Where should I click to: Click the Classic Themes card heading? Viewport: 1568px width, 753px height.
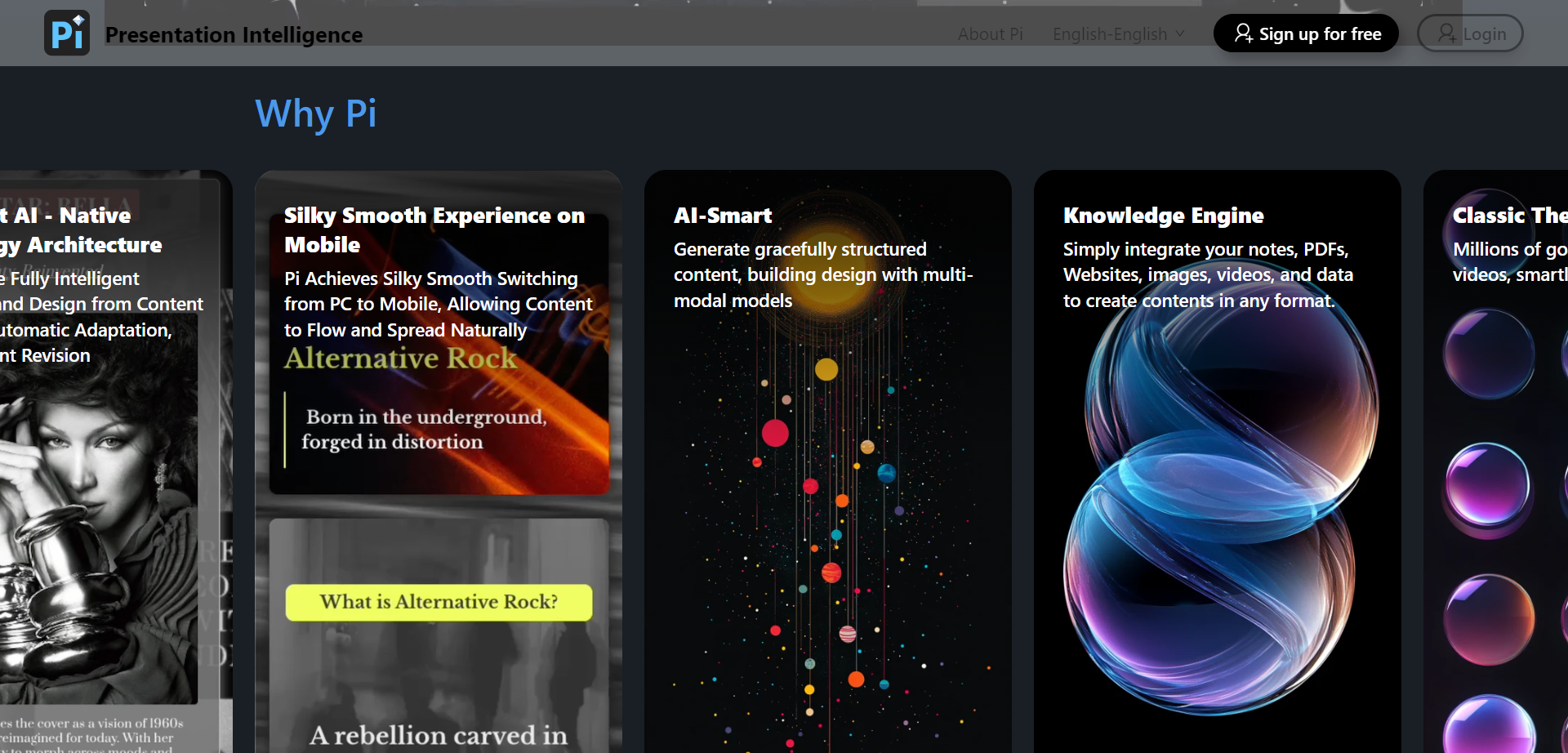pos(1510,216)
